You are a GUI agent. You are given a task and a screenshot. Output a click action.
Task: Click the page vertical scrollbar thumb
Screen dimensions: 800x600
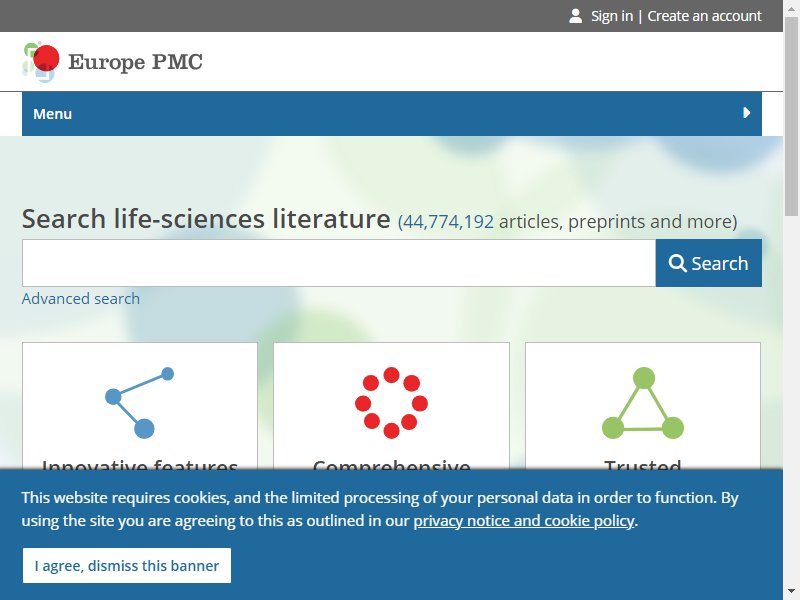[791, 116]
